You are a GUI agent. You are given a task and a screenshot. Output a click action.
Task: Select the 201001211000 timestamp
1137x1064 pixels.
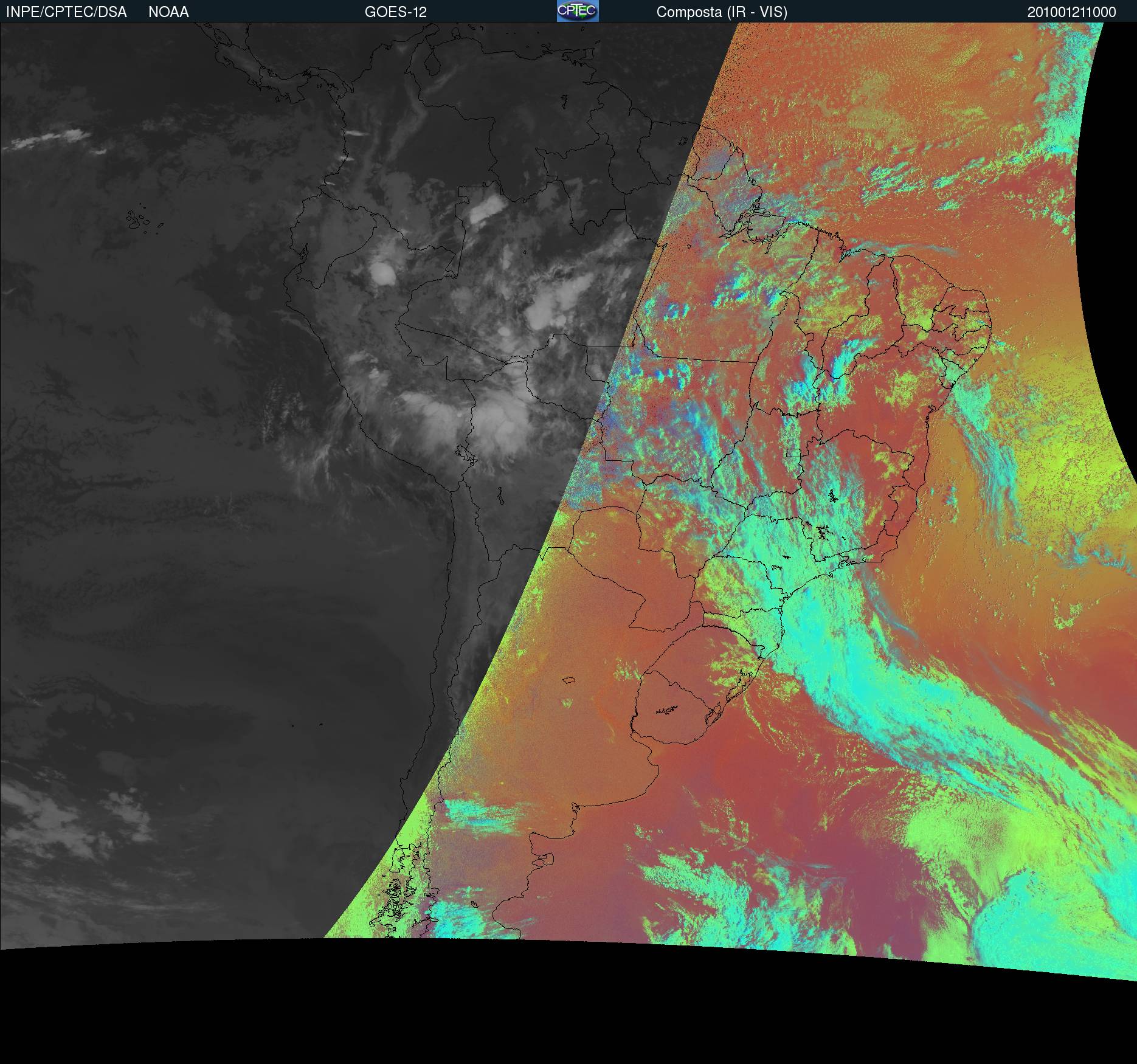(x=1072, y=12)
